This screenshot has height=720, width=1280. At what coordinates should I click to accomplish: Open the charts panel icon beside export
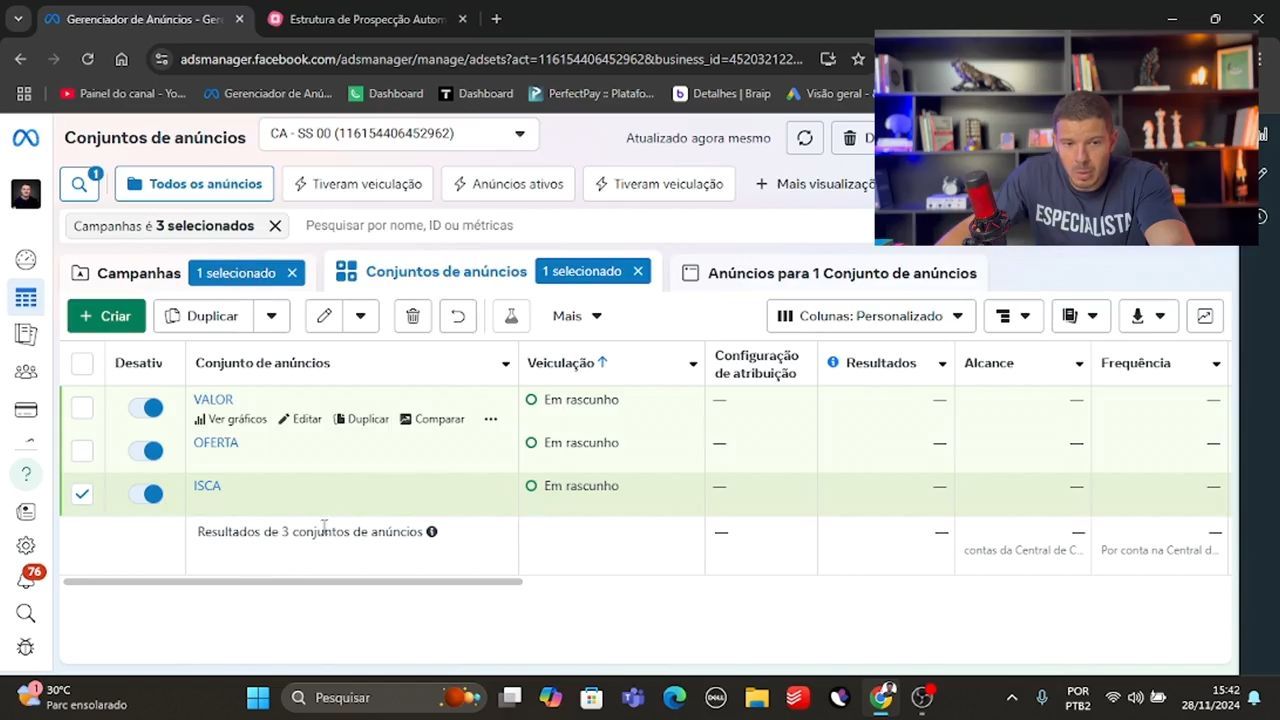pyautogui.click(x=1205, y=316)
